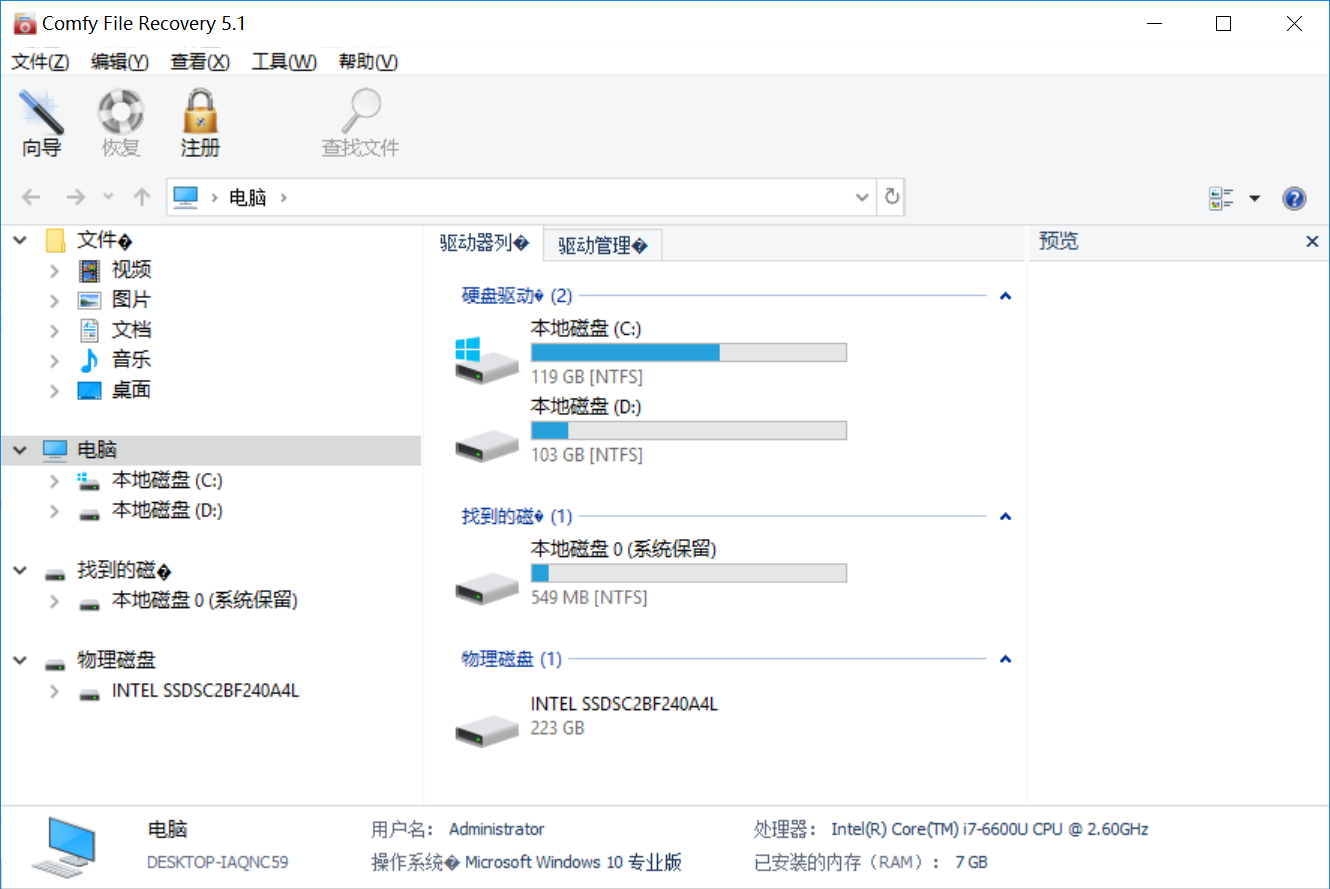Select 文档 document icon in tree
Screen dimensions: 1330x889
tap(90, 330)
